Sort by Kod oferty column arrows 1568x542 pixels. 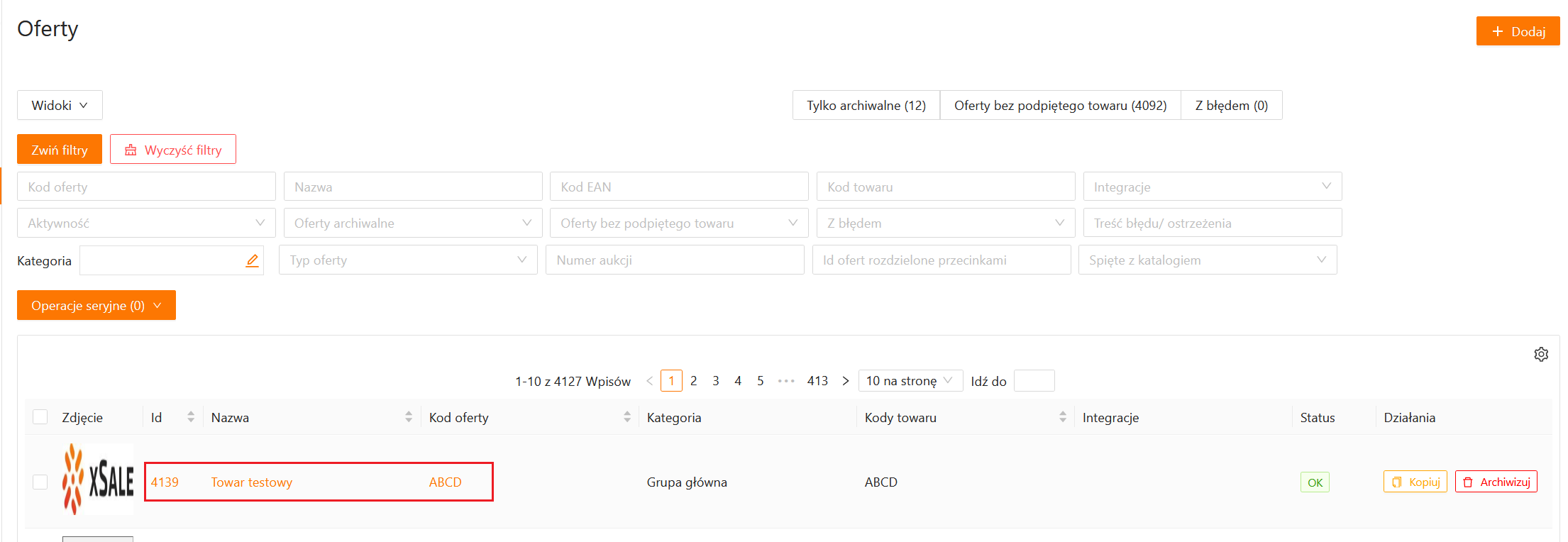[627, 417]
